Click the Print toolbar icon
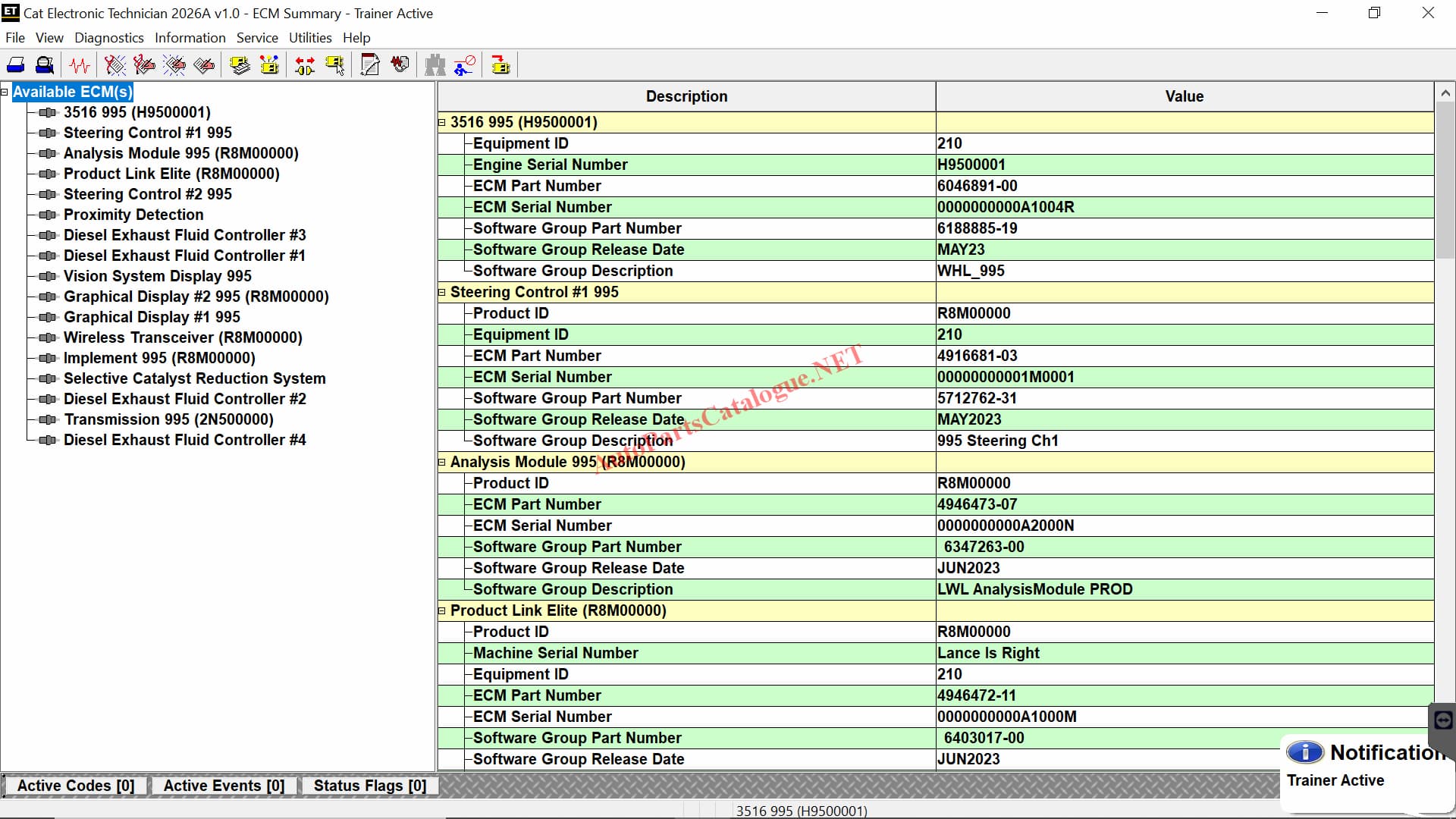 tap(16, 65)
